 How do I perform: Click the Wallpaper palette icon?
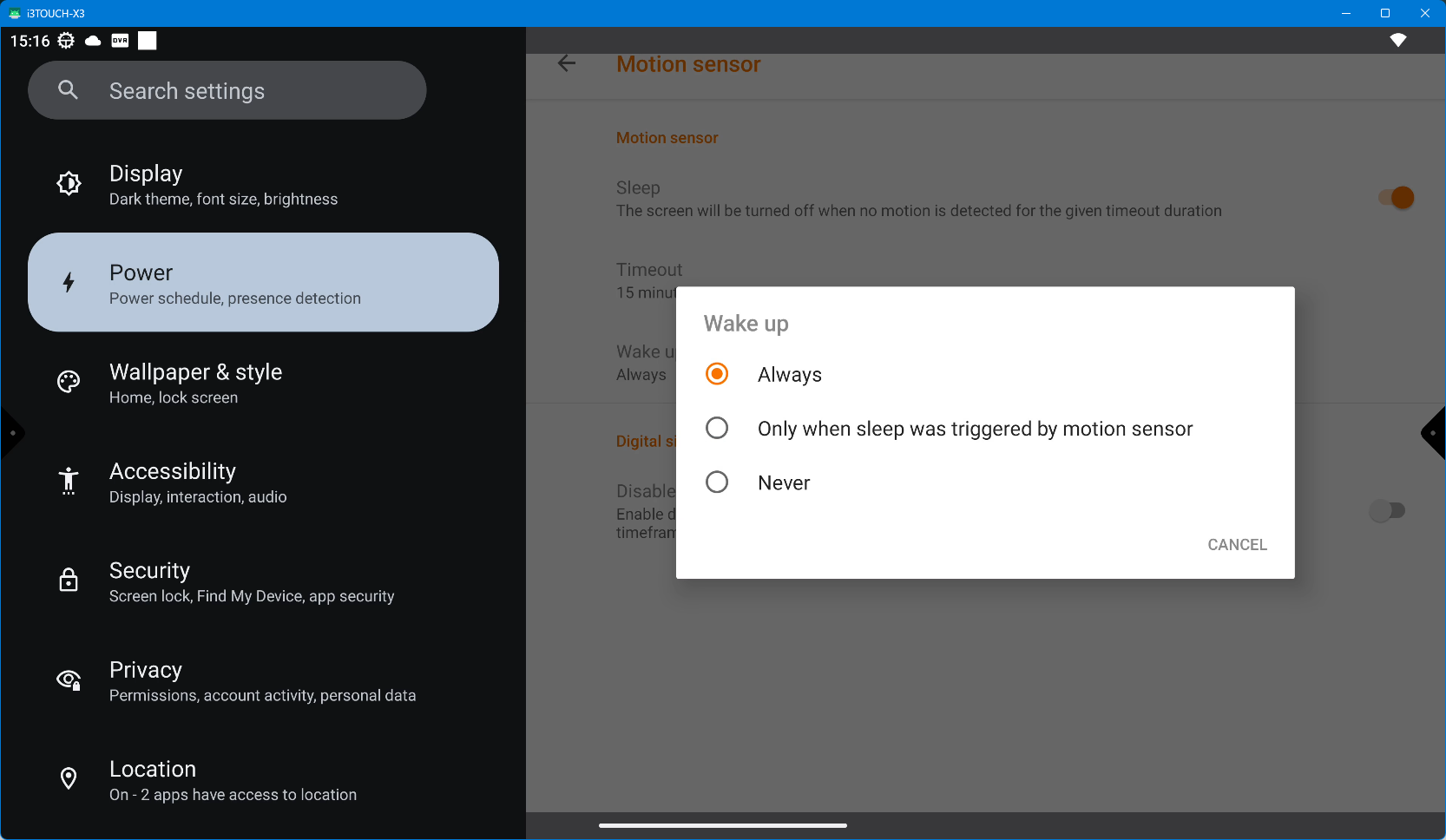click(69, 382)
